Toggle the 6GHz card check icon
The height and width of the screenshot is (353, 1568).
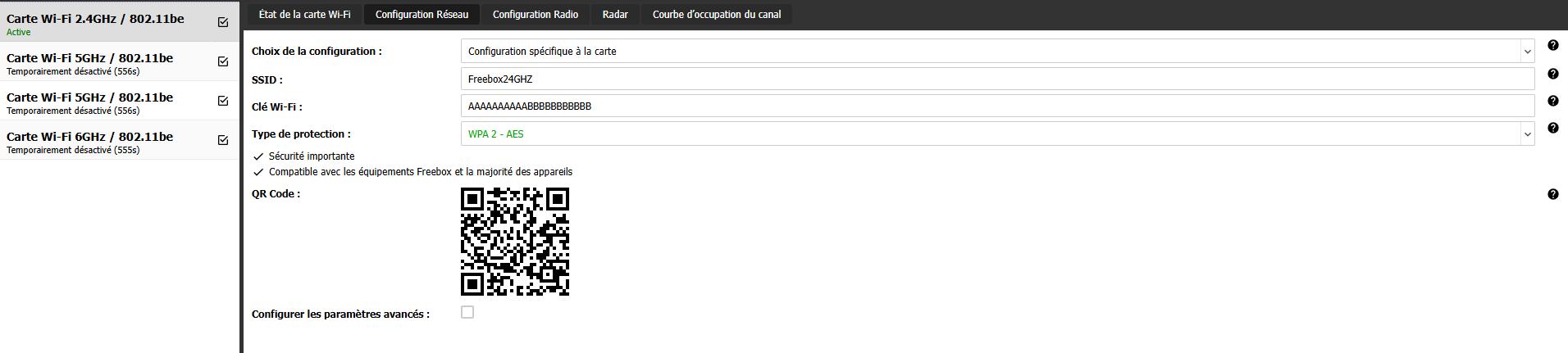(223, 140)
